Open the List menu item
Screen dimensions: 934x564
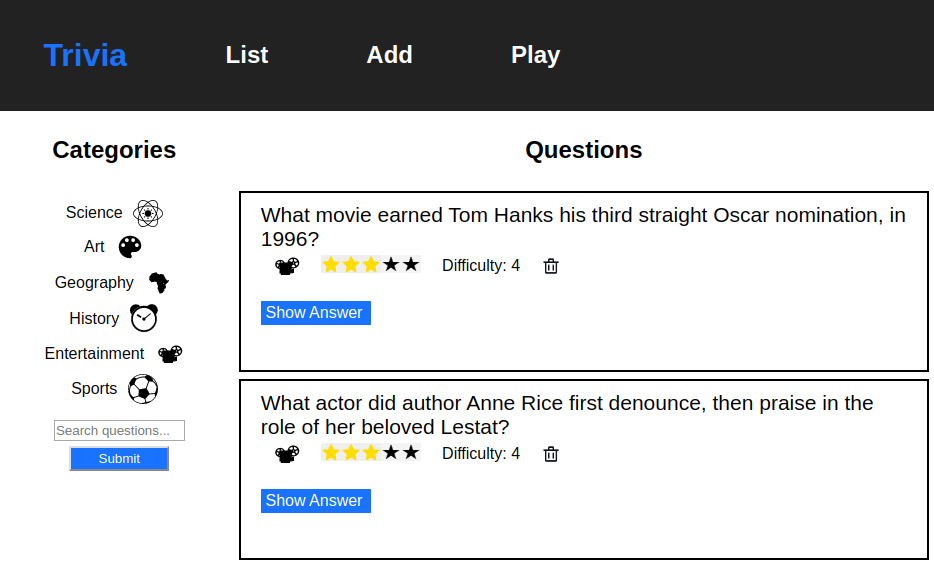pos(247,55)
